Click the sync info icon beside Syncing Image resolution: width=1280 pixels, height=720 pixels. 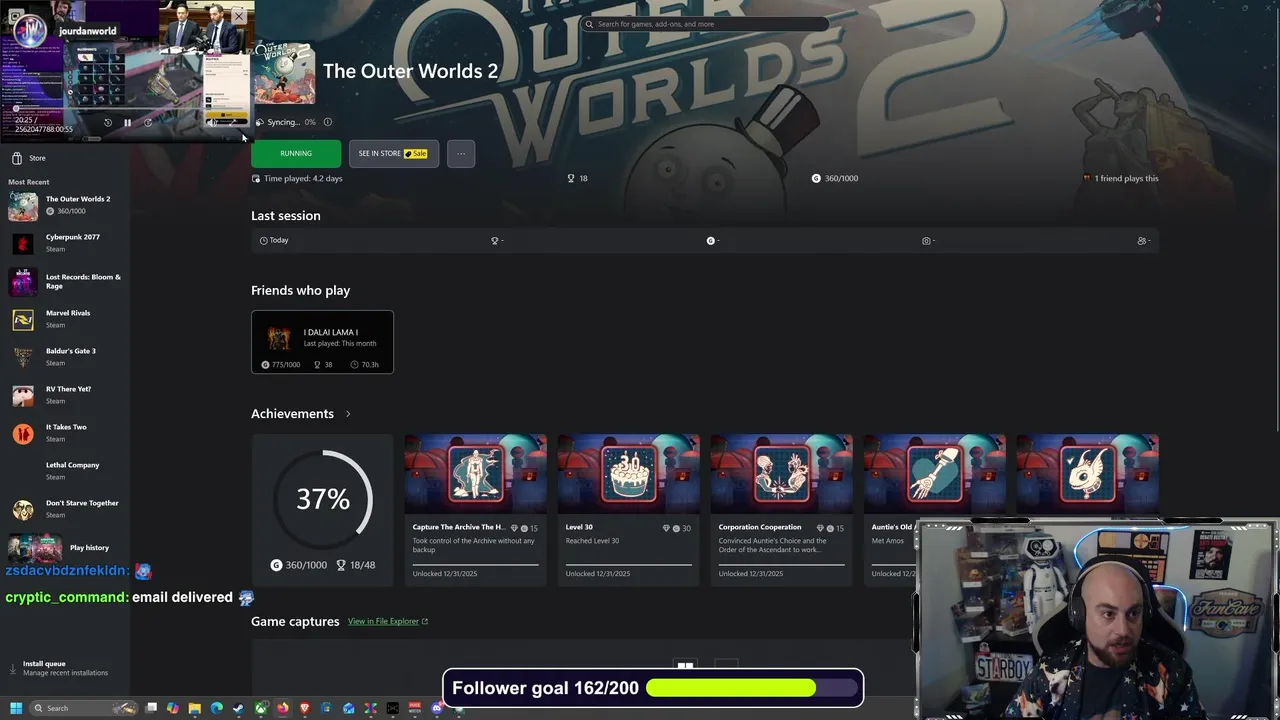click(327, 122)
